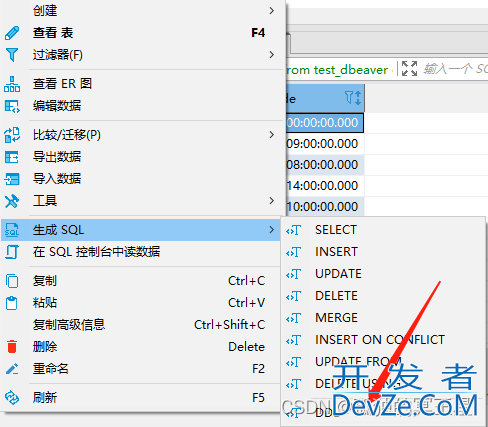Click the template icon beside UPDATE
The height and width of the screenshot is (427, 488).
[294, 274]
